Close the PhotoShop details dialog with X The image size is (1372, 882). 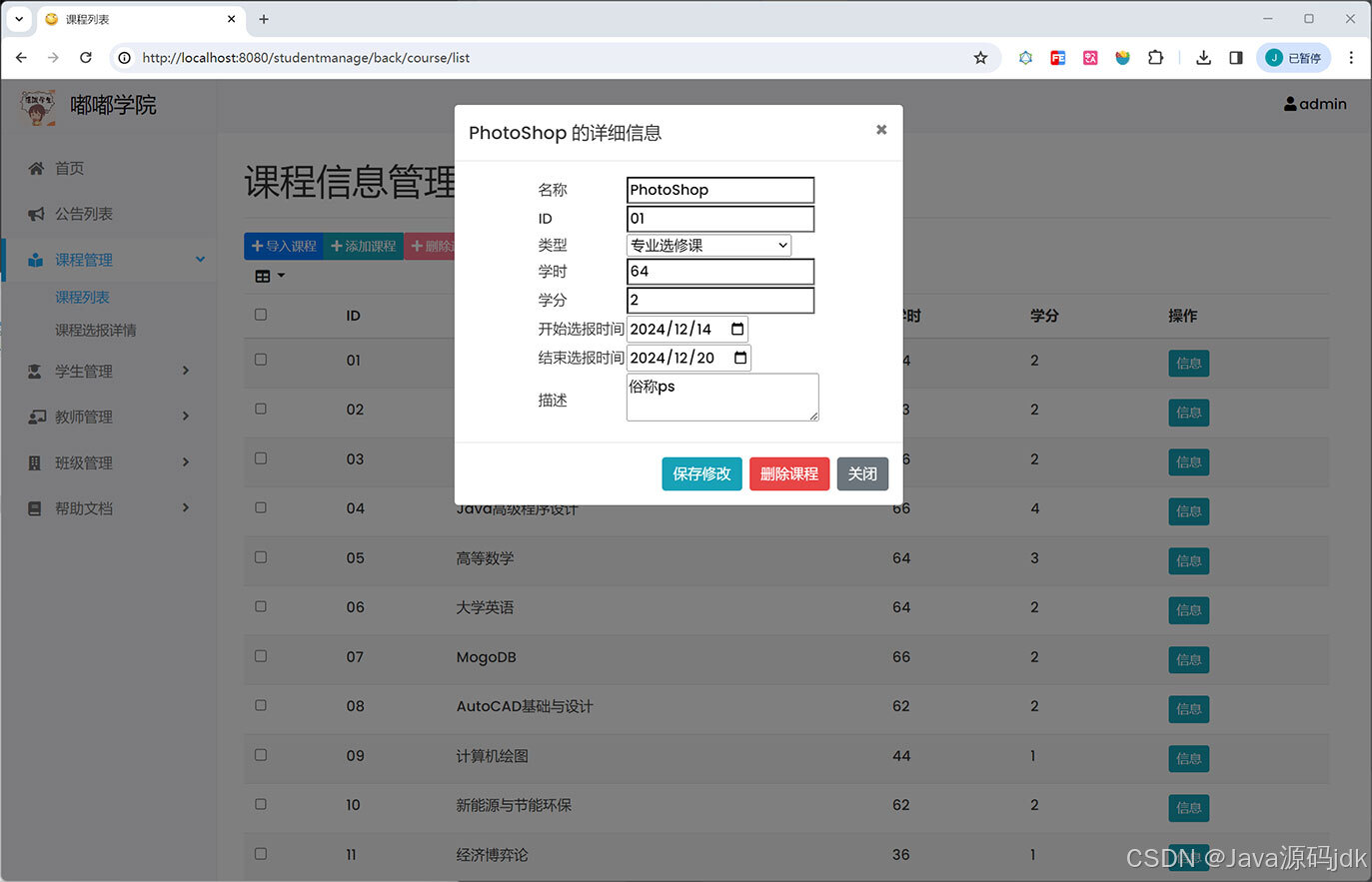881,129
